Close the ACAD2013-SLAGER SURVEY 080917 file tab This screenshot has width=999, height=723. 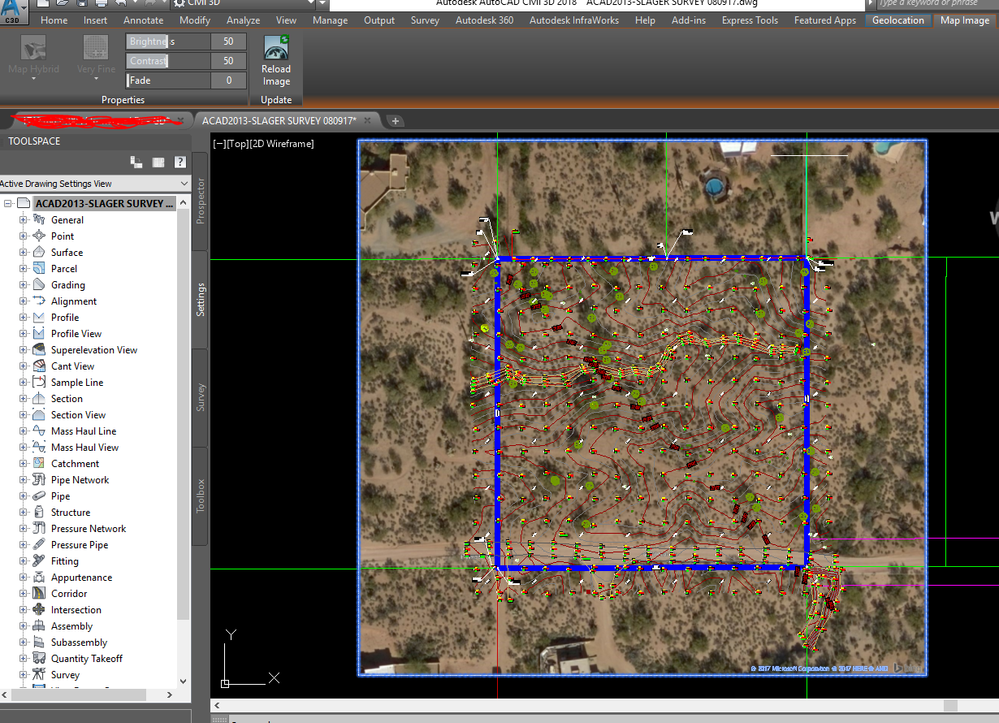368,120
